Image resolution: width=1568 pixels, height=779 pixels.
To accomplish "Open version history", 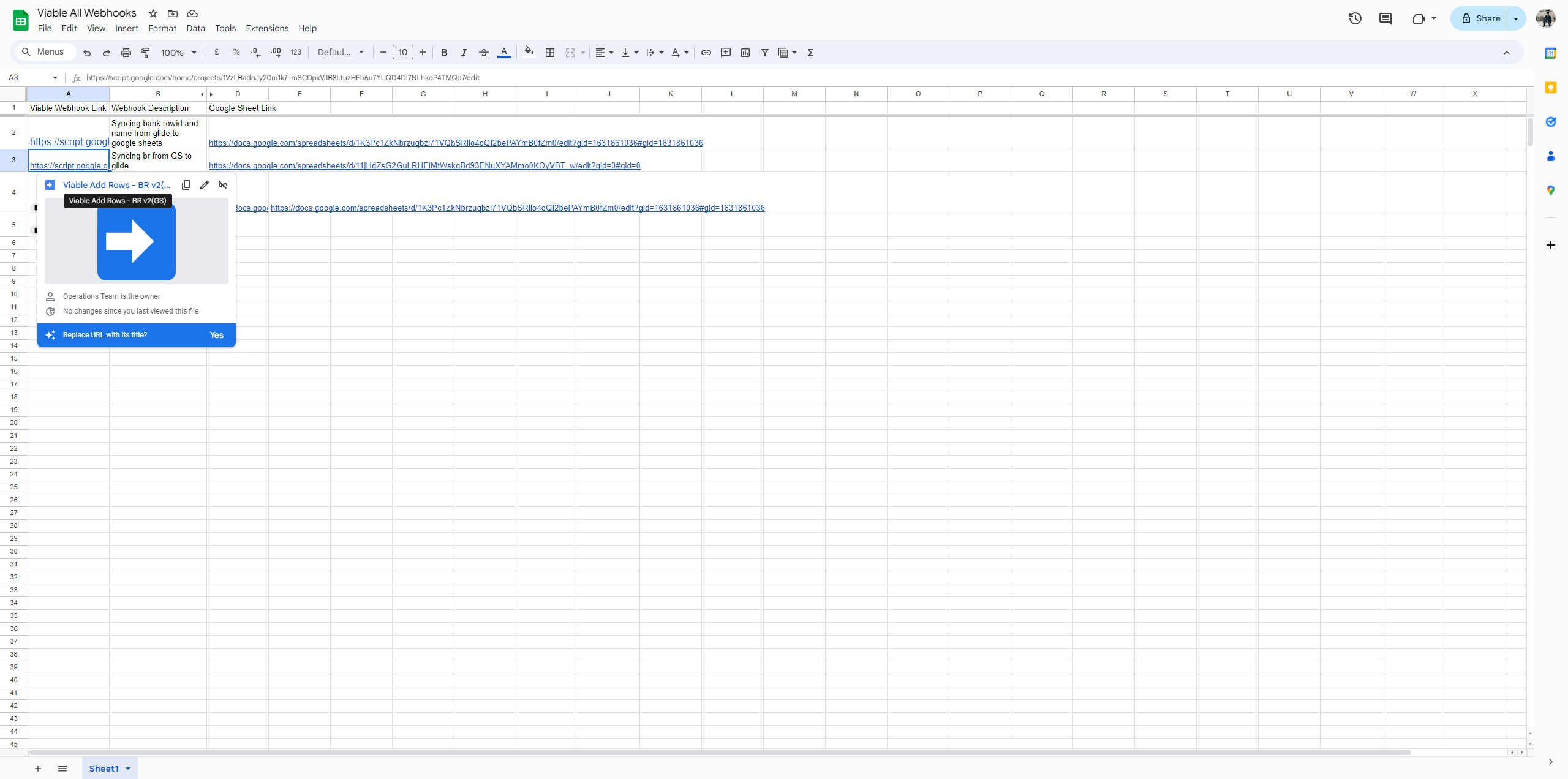I will click(x=1355, y=18).
